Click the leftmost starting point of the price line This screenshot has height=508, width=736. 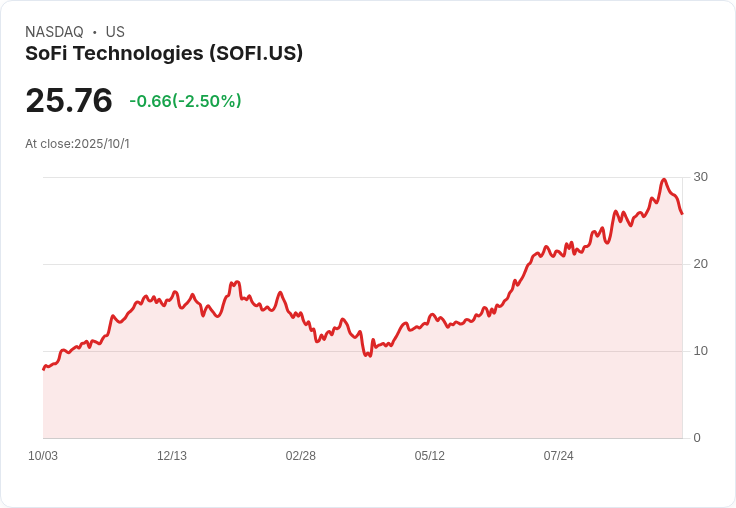point(44,369)
